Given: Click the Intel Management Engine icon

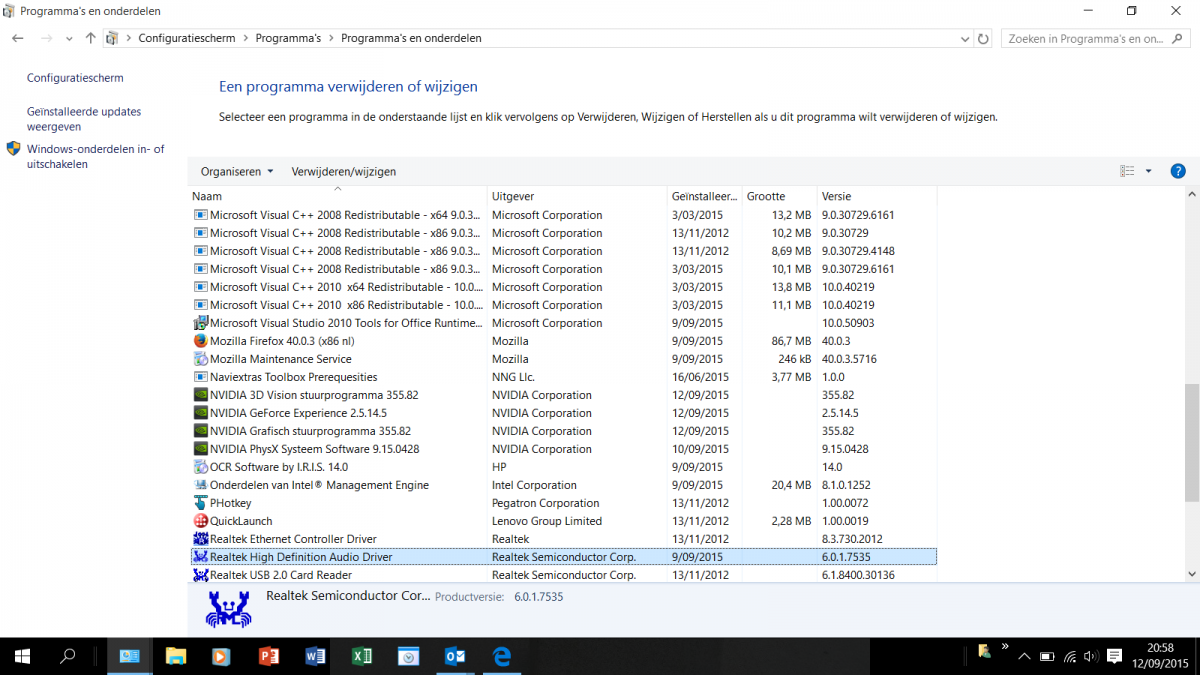Looking at the screenshot, I should tap(200, 485).
